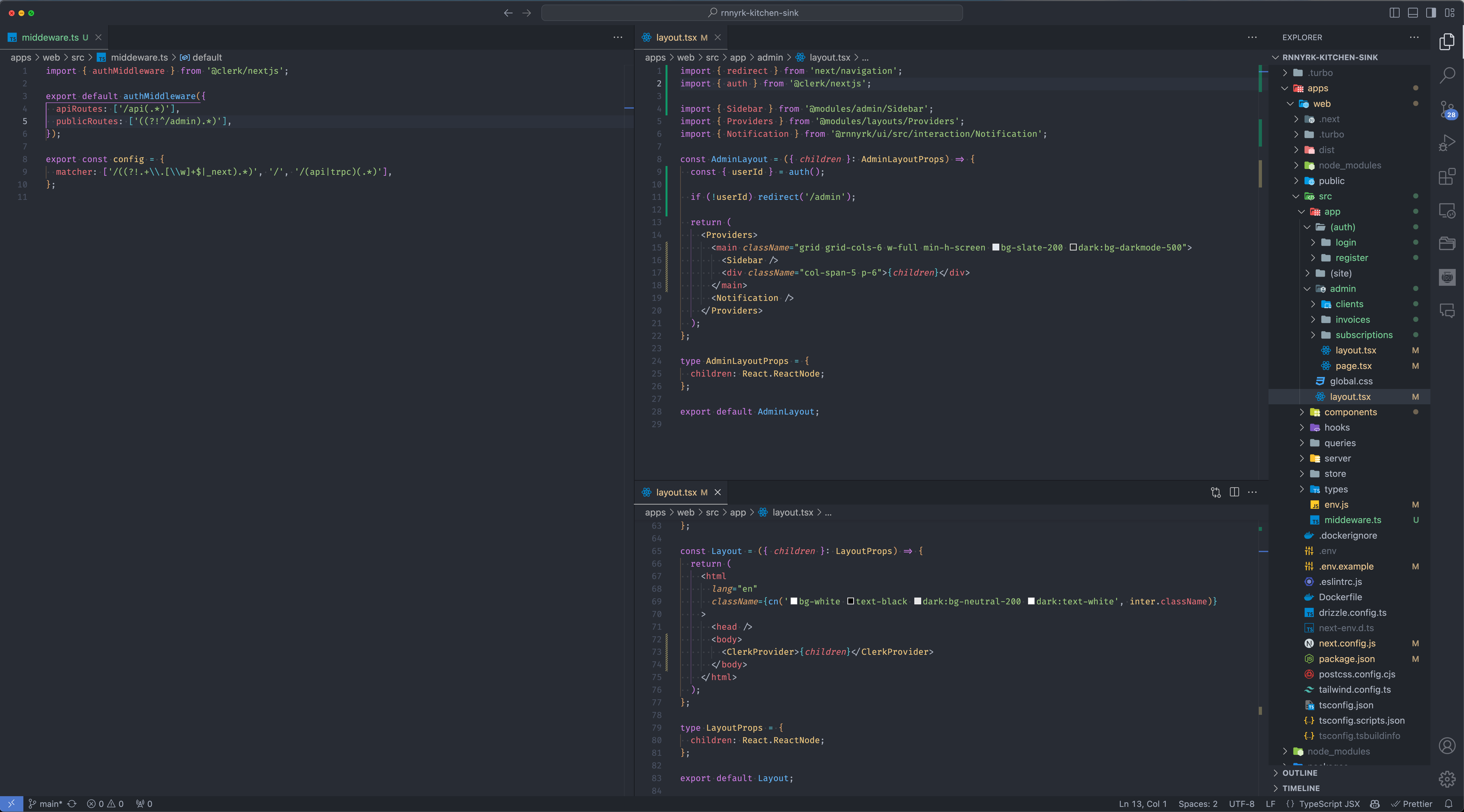Image resolution: width=1464 pixels, height=812 pixels.
Task: Click the bg-slate-200 color swatch
Action: pos(996,247)
